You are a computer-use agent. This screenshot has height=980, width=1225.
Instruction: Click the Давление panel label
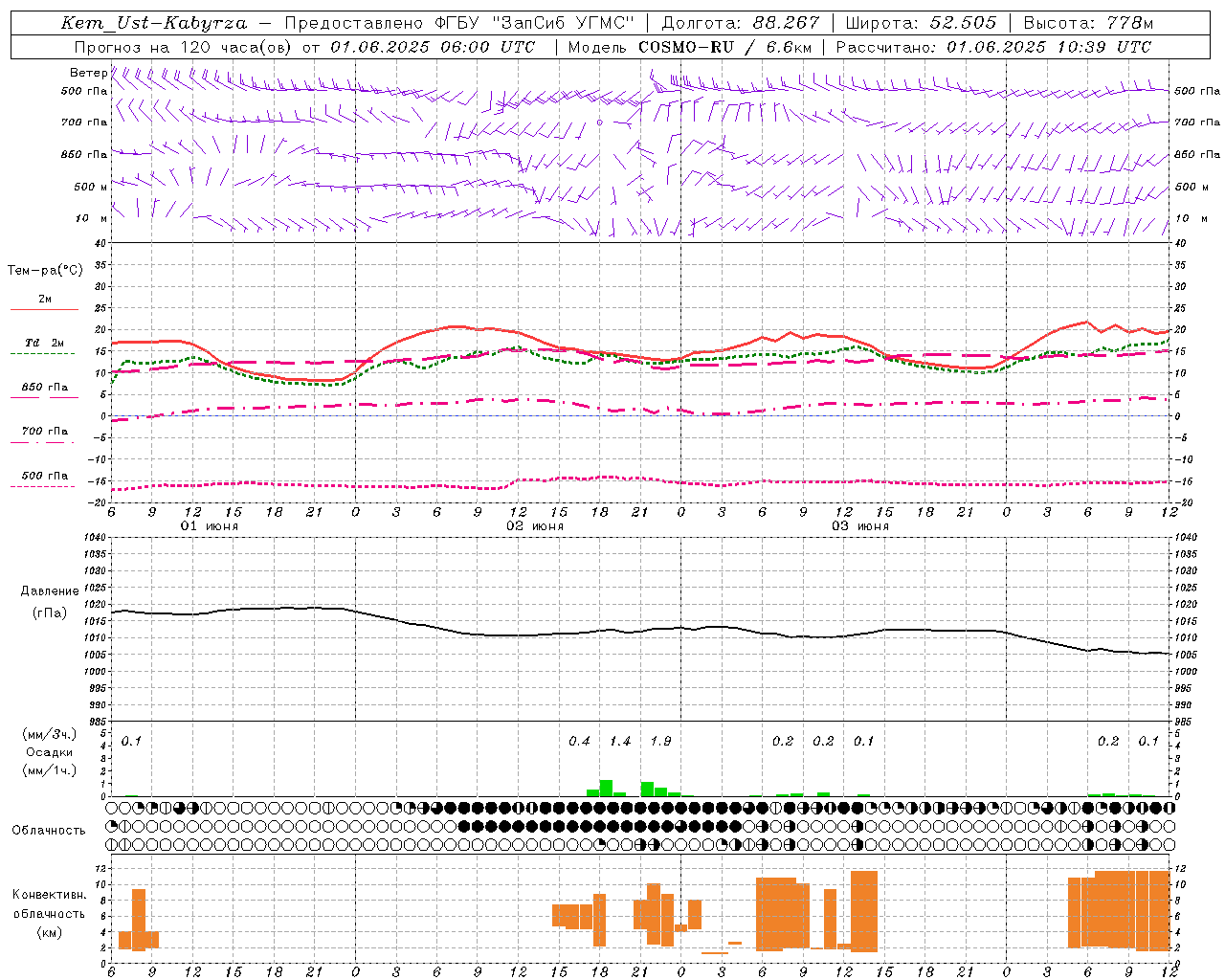click(x=50, y=591)
